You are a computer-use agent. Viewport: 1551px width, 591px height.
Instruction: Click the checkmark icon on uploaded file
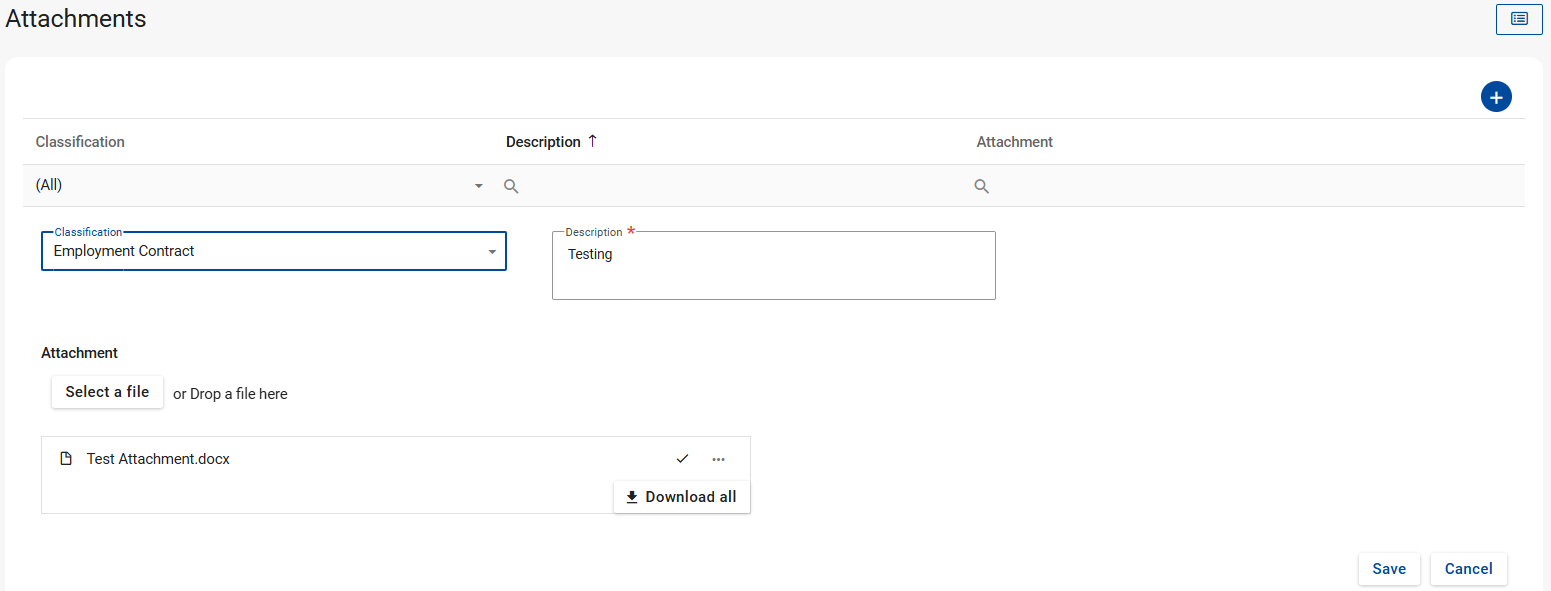(682, 459)
